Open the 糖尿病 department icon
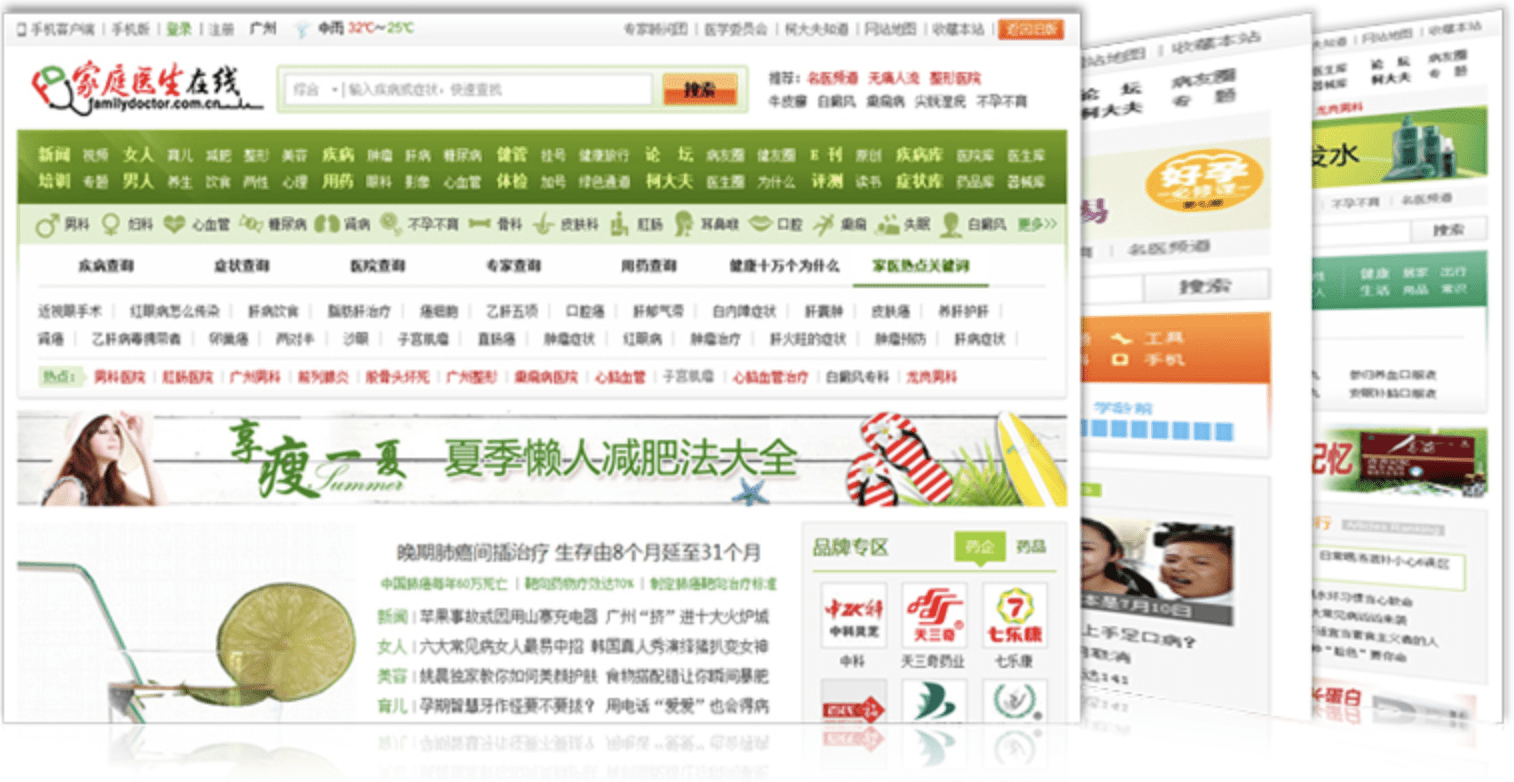Image resolution: width=1514 pixels, height=782 pixels. coord(250,225)
